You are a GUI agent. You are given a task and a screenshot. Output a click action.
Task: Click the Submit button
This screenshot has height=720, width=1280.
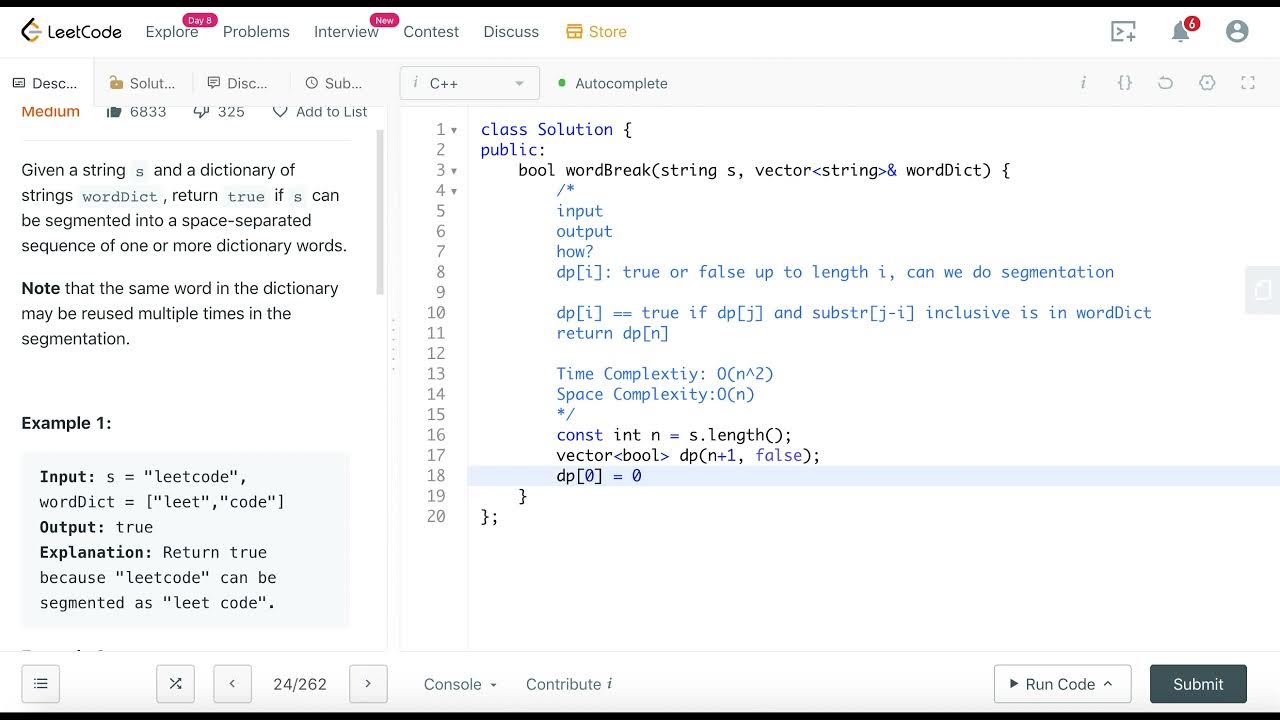click(x=1198, y=684)
